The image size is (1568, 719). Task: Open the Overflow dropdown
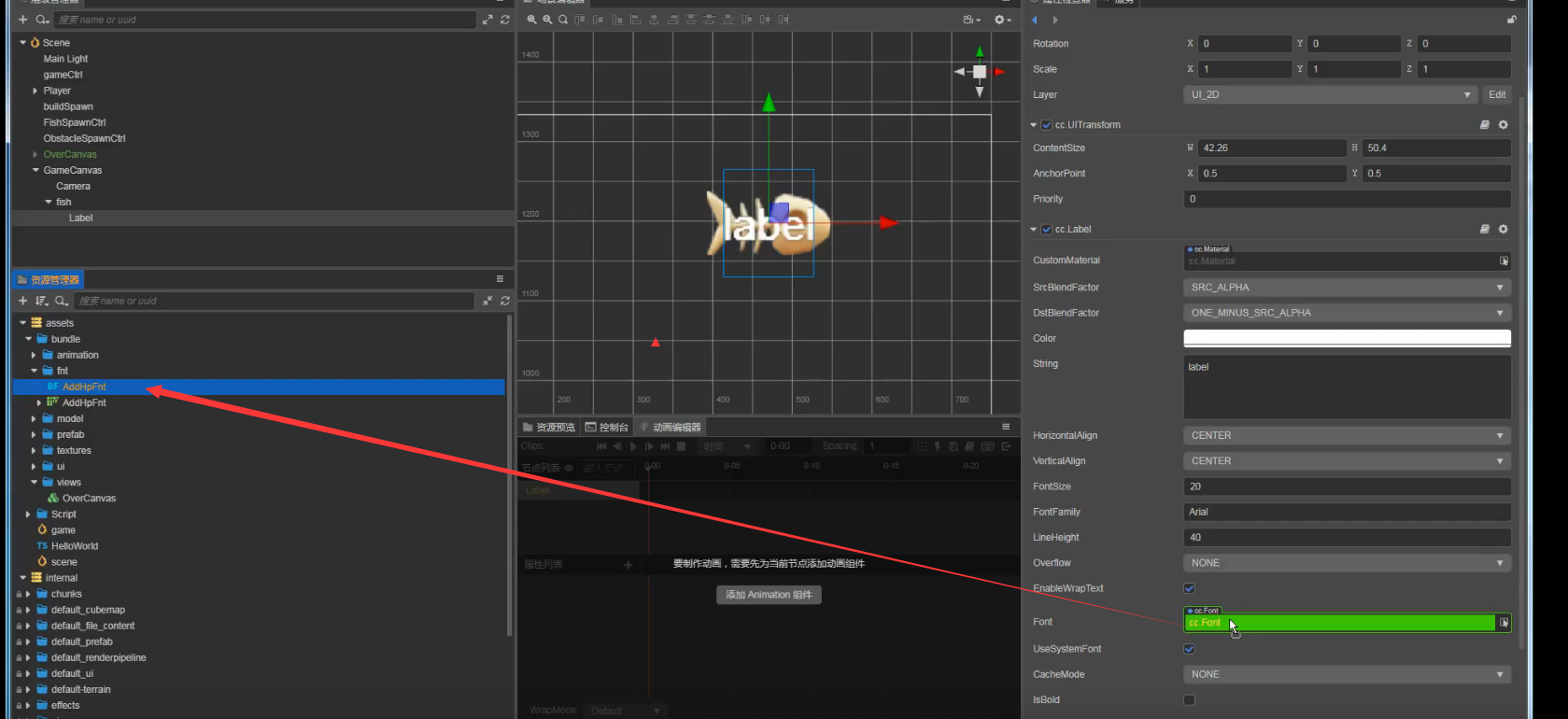[x=1346, y=563]
